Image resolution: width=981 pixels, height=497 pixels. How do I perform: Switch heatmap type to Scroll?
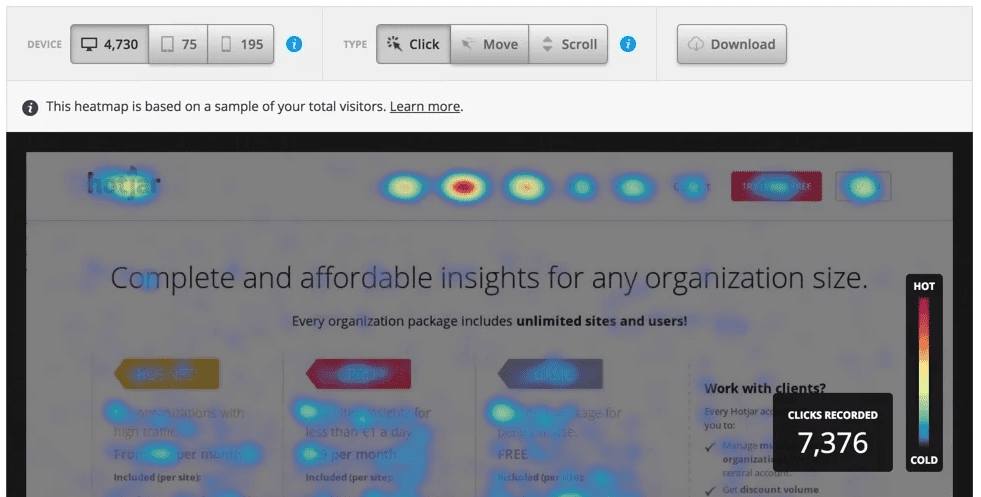pos(568,44)
